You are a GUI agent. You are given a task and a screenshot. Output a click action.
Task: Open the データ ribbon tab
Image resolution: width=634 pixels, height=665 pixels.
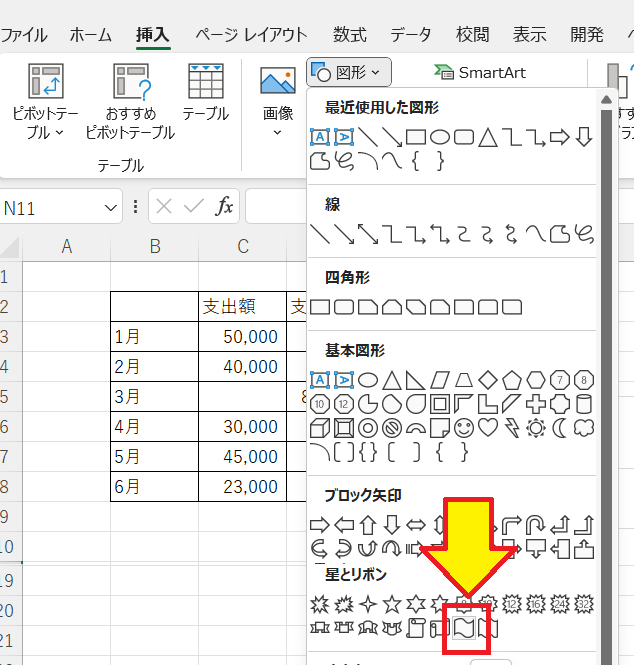(x=411, y=34)
